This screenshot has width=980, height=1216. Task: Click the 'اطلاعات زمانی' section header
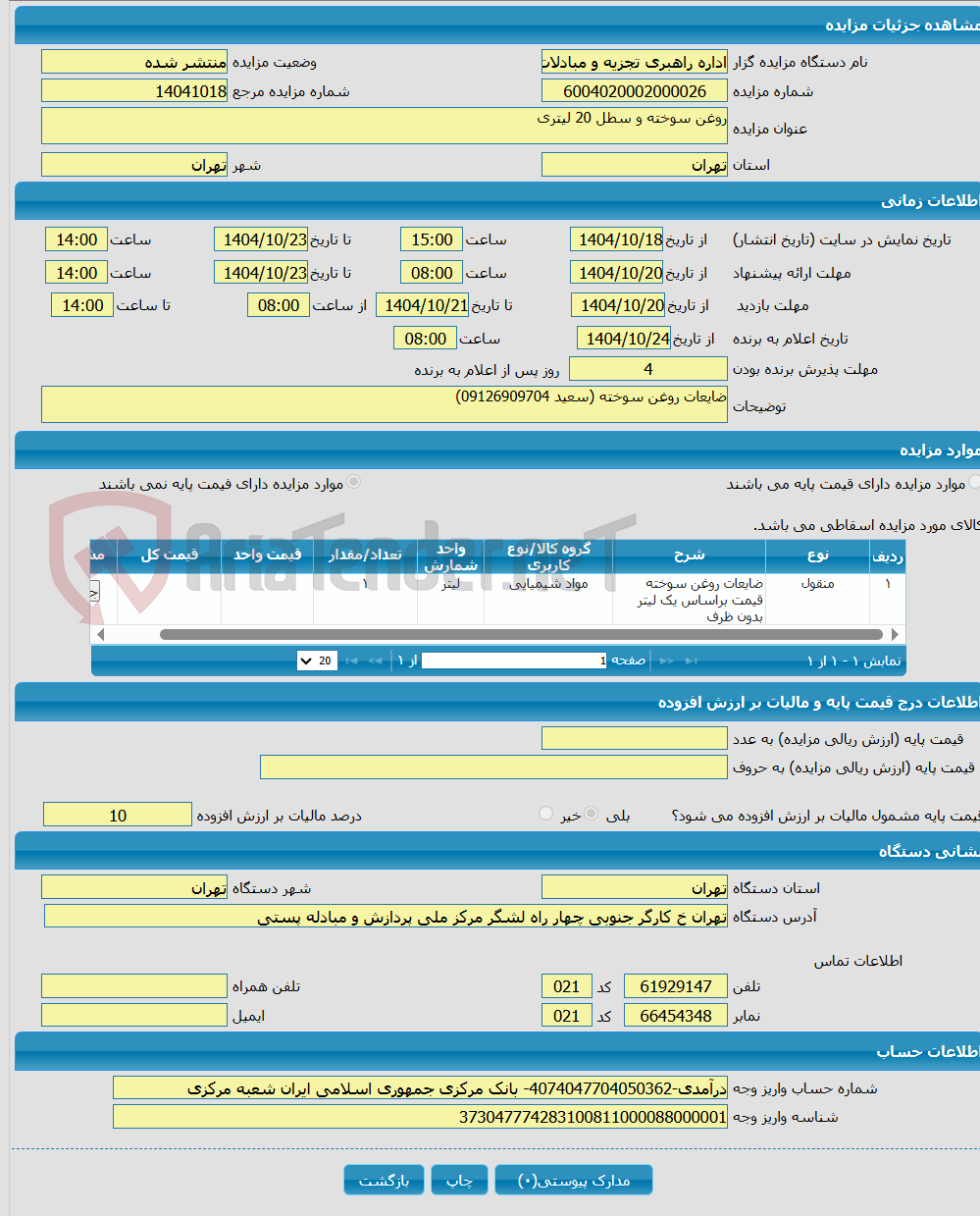tap(497, 200)
